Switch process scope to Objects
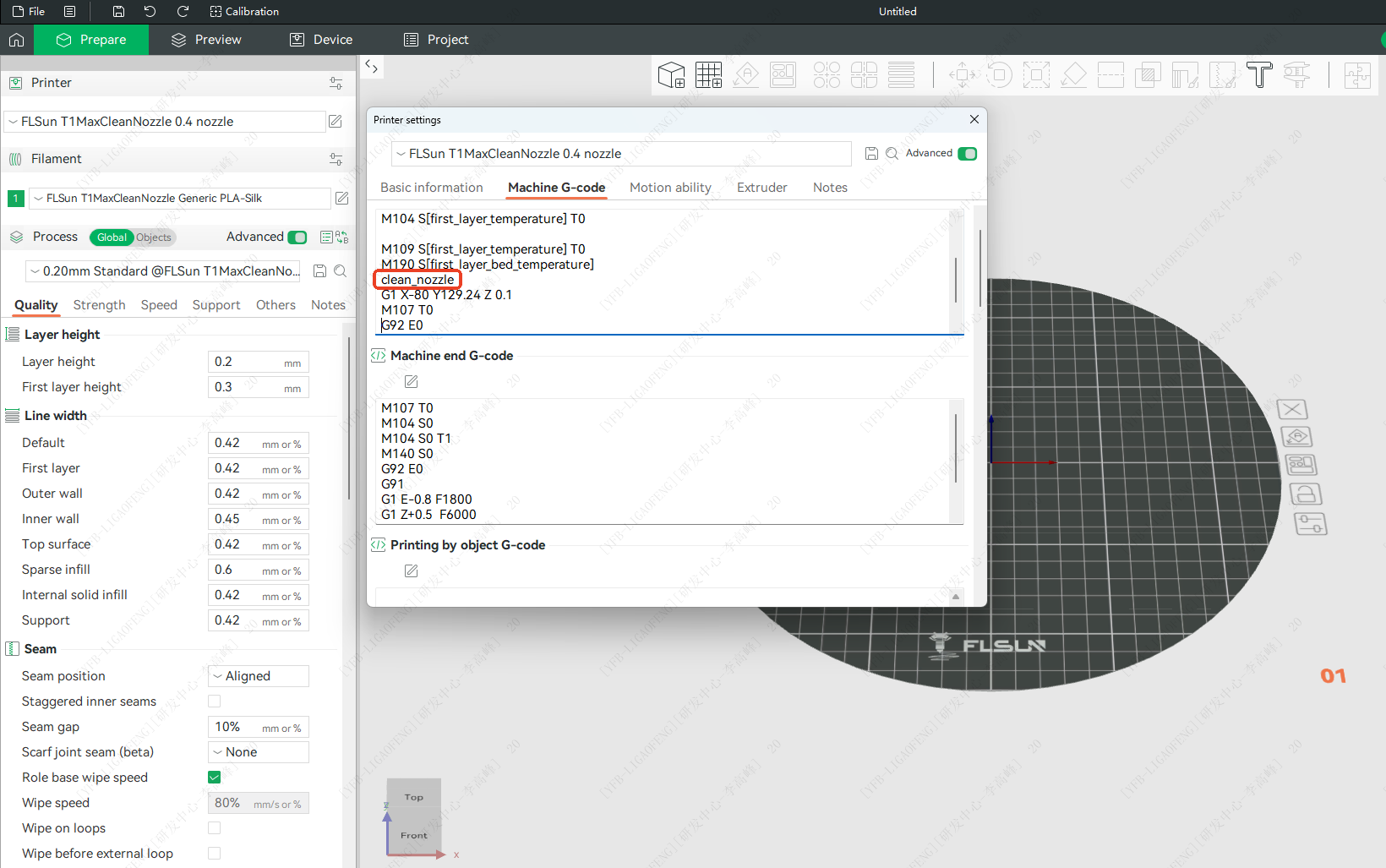The image size is (1386, 868). click(x=155, y=237)
